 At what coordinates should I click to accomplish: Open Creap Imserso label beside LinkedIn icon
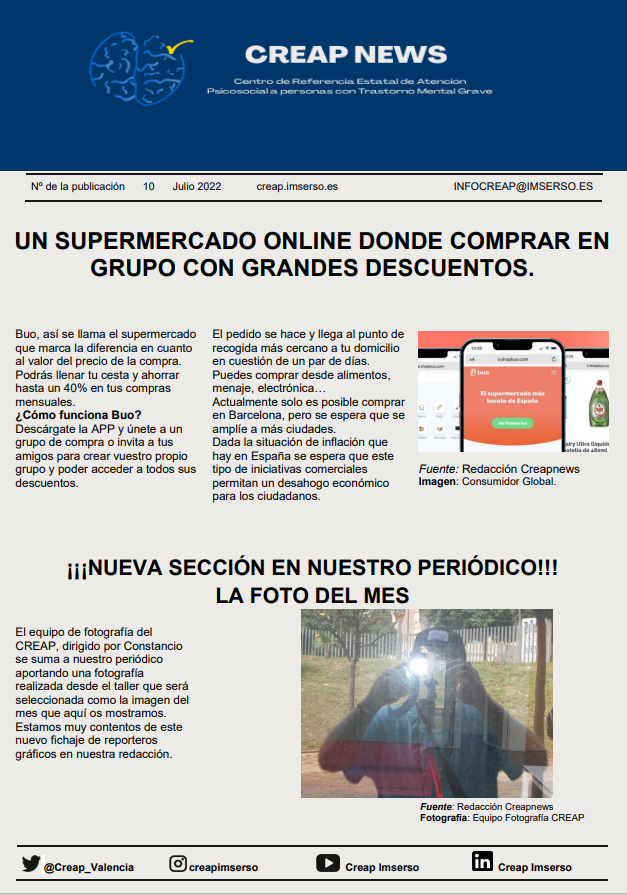[535, 867]
